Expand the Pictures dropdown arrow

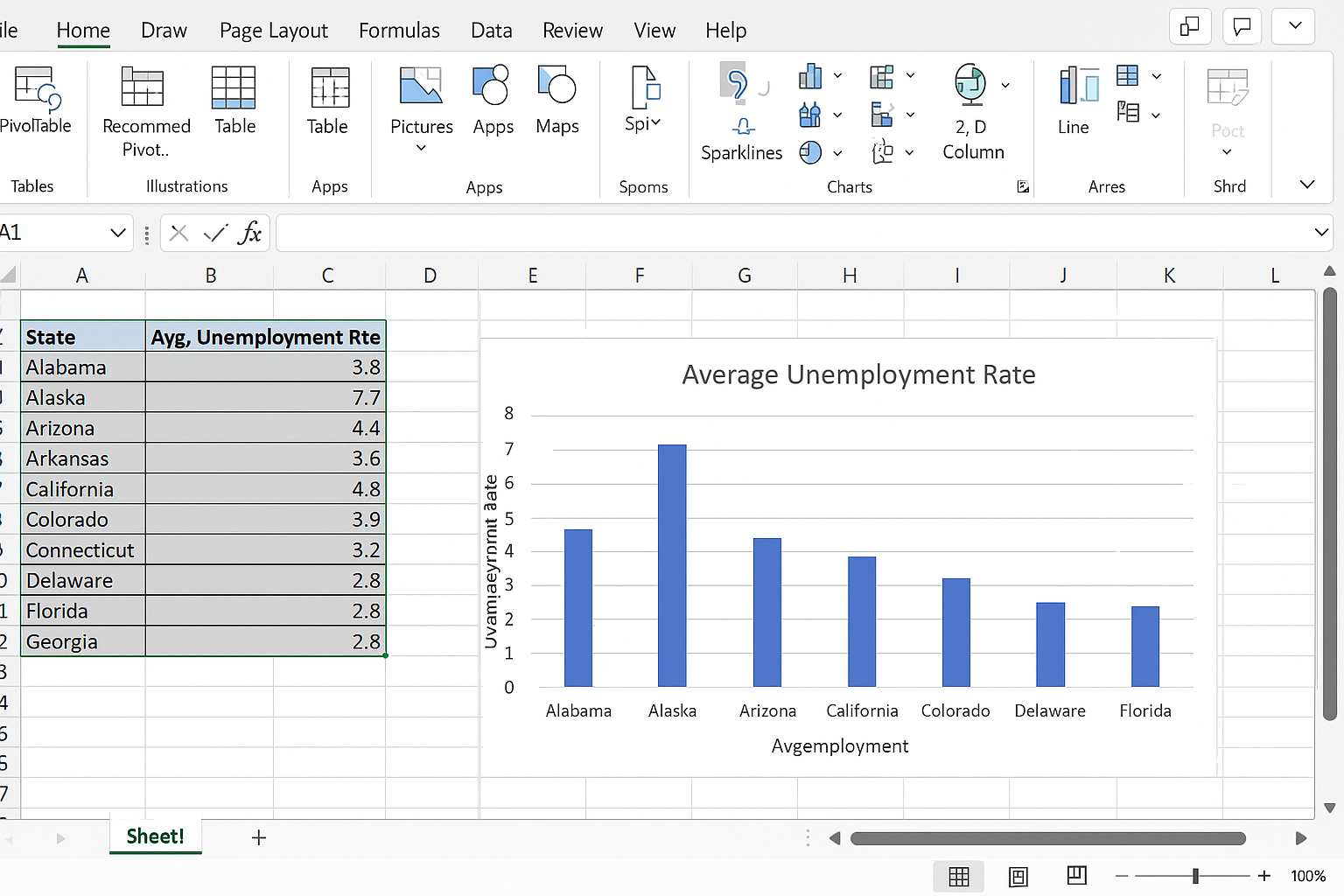(x=421, y=148)
